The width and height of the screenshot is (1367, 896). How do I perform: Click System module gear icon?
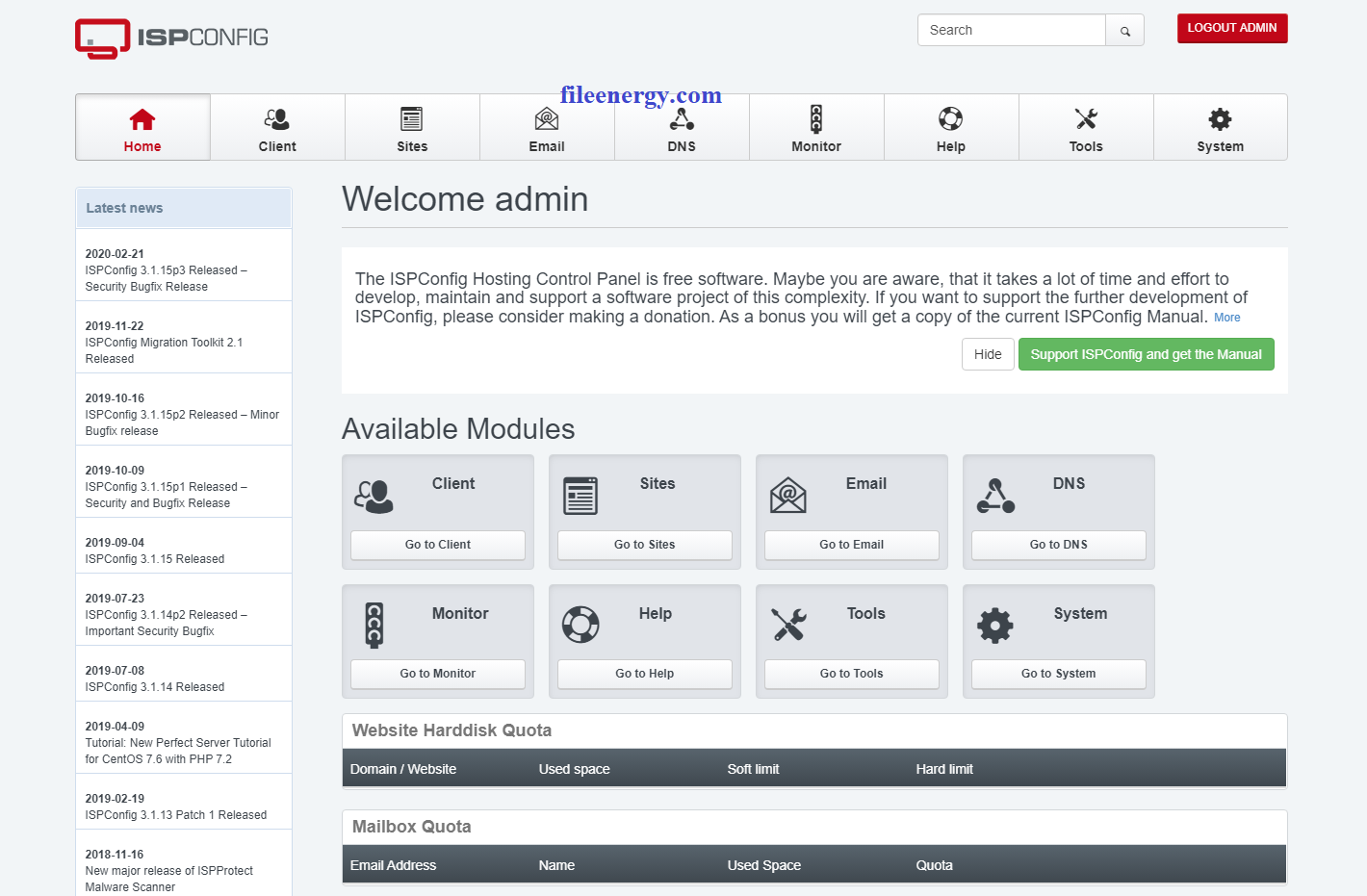coord(995,626)
